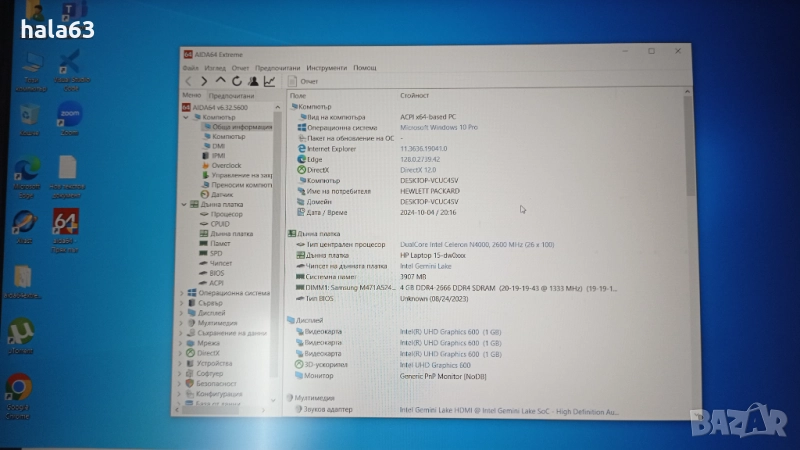Expand the Операционна система tree node
This screenshot has height=450, width=800.
point(183,293)
